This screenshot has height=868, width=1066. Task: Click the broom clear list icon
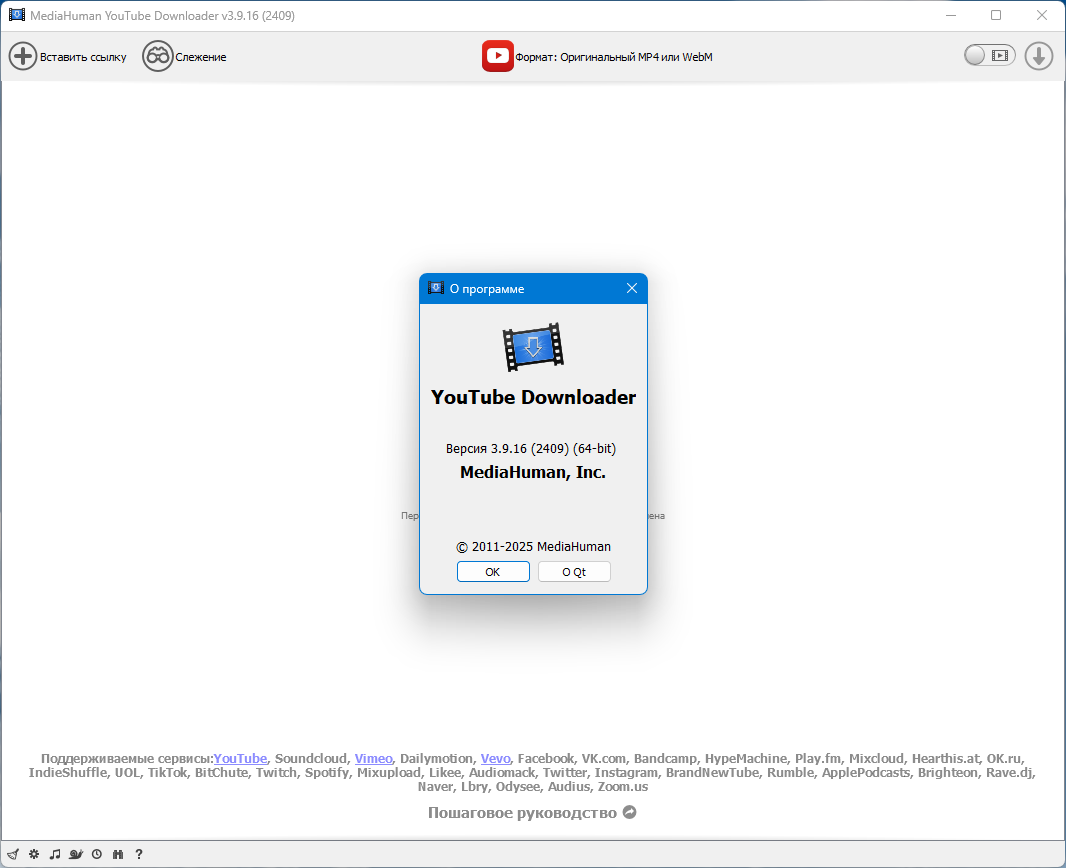(x=13, y=854)
